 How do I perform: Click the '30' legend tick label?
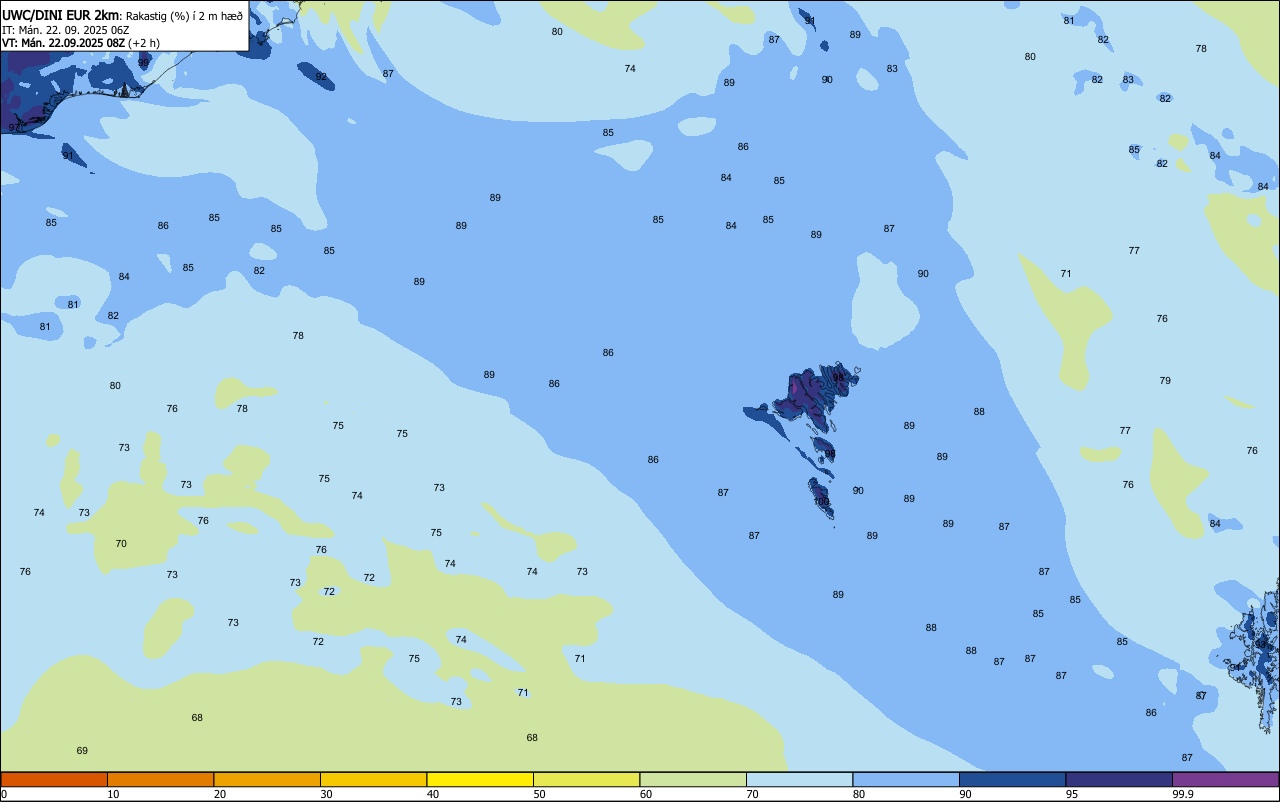click(x=326, y=794)
